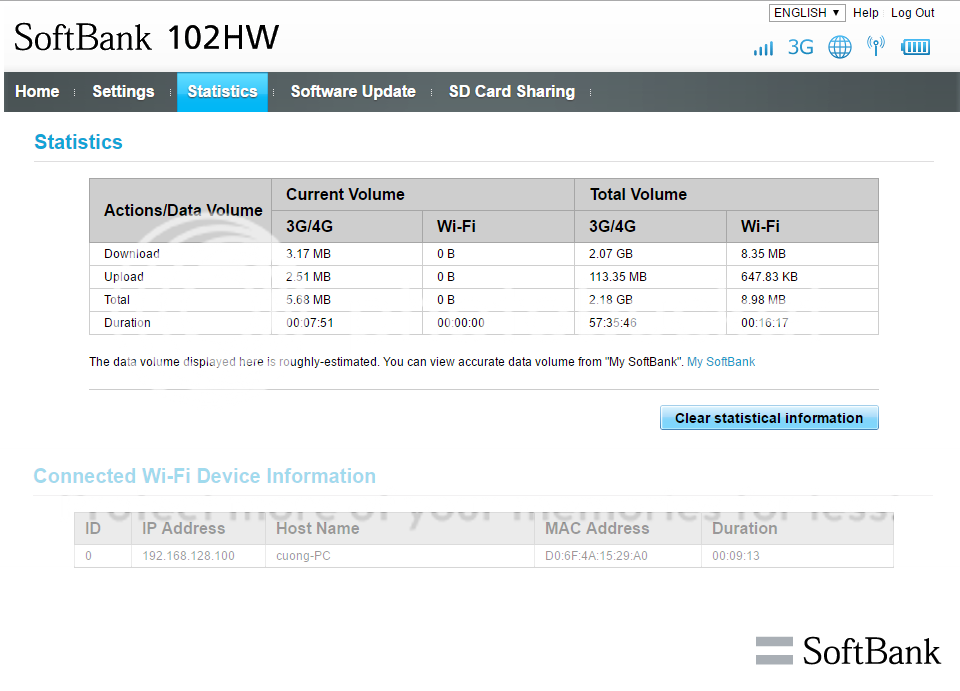The image size is (960, 691).
Task: Select the 2.18 GB total volume value
Action: (611, 300)
